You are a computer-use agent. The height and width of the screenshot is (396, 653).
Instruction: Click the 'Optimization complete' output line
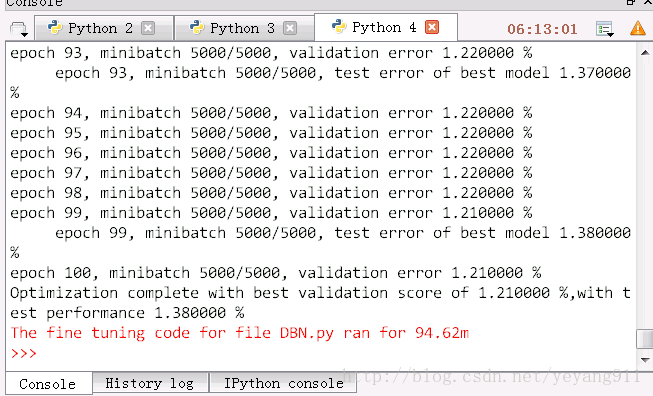(x=320, y=293)
